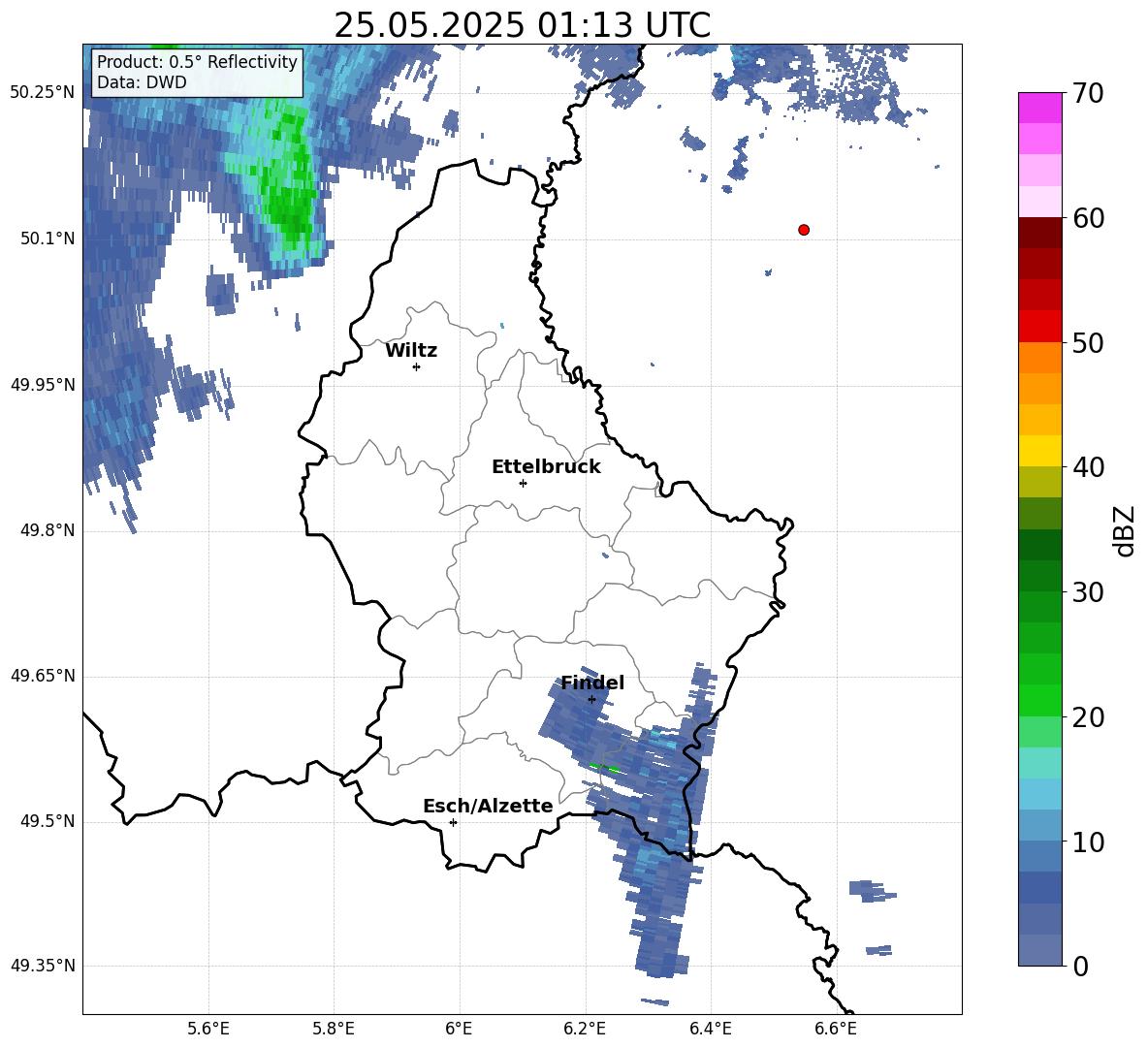Click the 6.4°E longitude label

click(710, 1030)
